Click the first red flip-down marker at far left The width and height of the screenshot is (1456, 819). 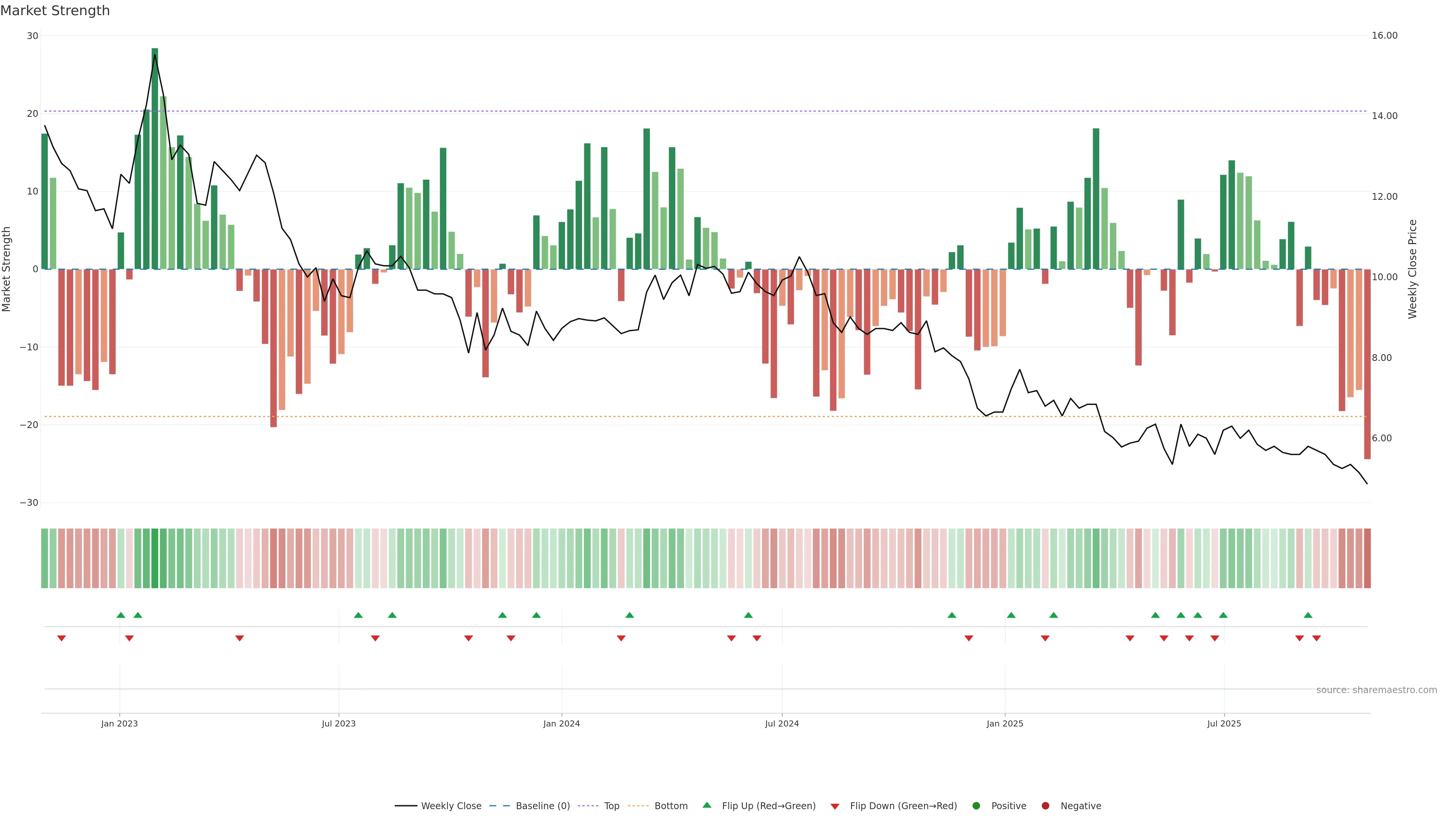pyautogui.click(x=61, y=638)
